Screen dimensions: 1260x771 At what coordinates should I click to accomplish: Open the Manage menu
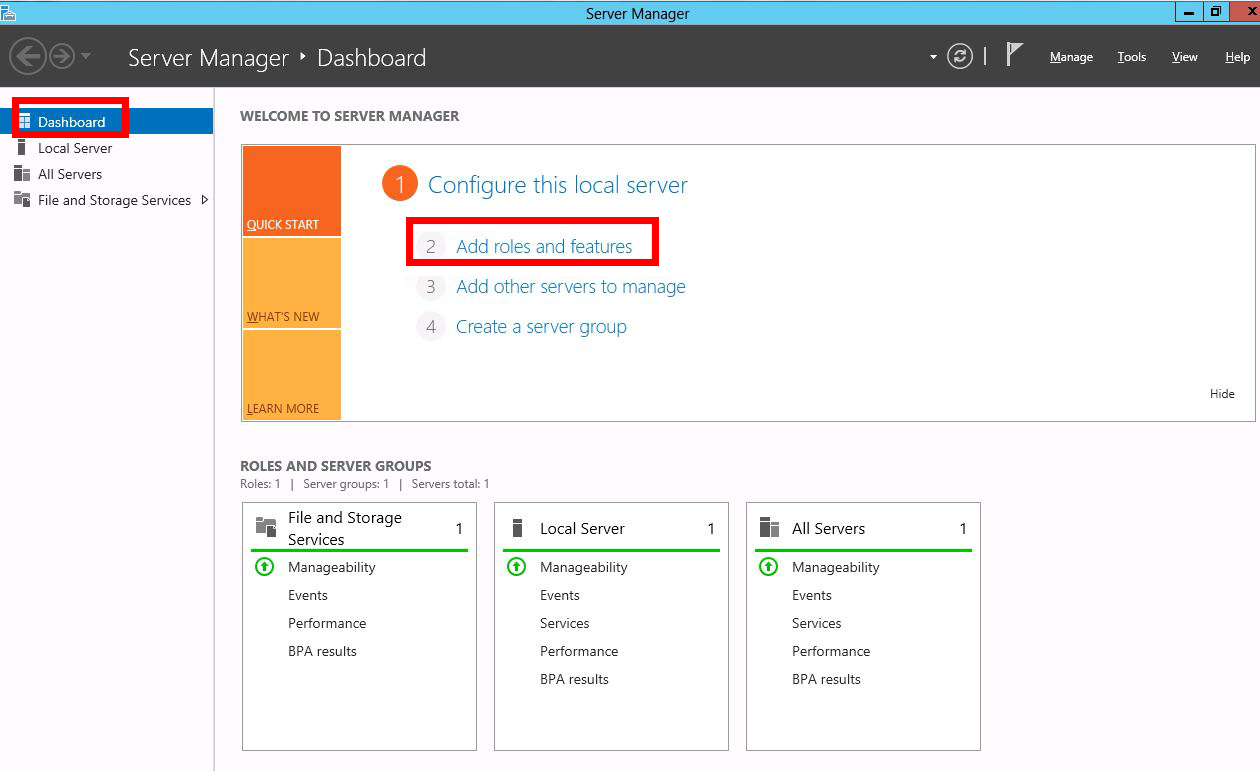pyautogui.click(x=1071, y=57)
